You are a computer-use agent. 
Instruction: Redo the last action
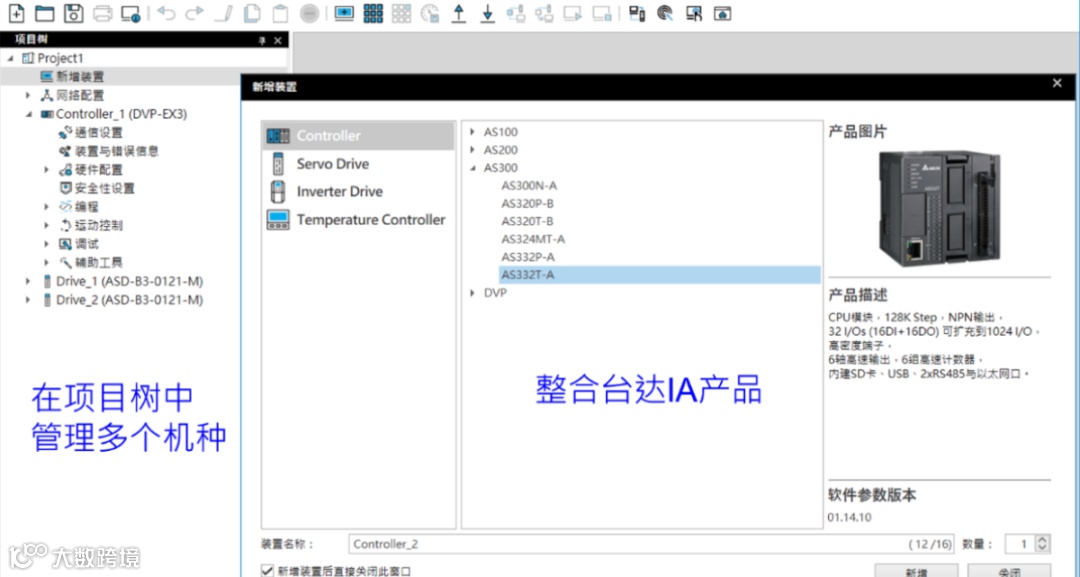point(195,13)
